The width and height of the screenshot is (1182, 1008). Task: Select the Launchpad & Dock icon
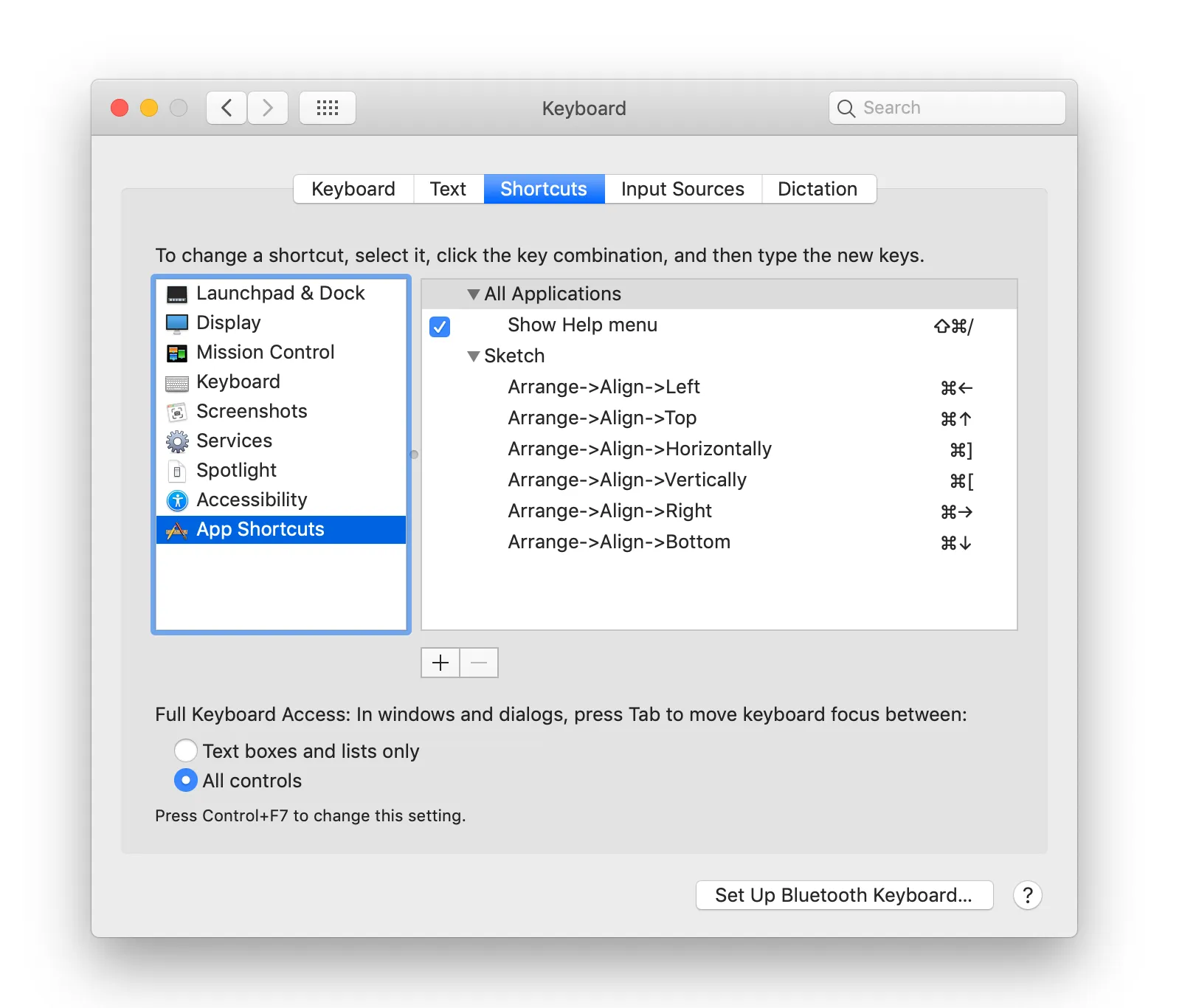point(176,293)
